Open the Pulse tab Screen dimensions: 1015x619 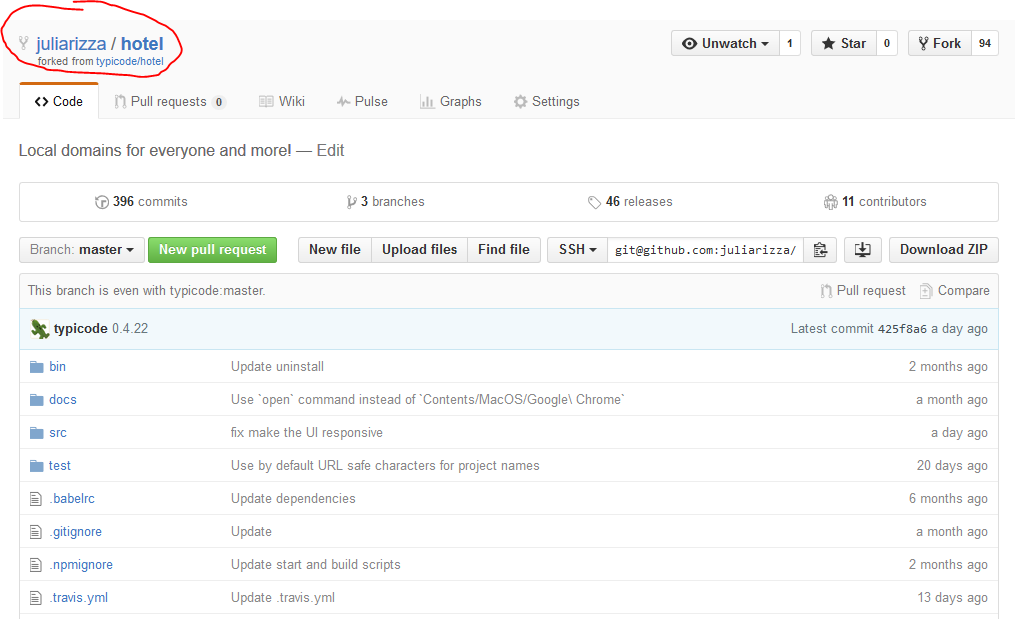point(362,102)
